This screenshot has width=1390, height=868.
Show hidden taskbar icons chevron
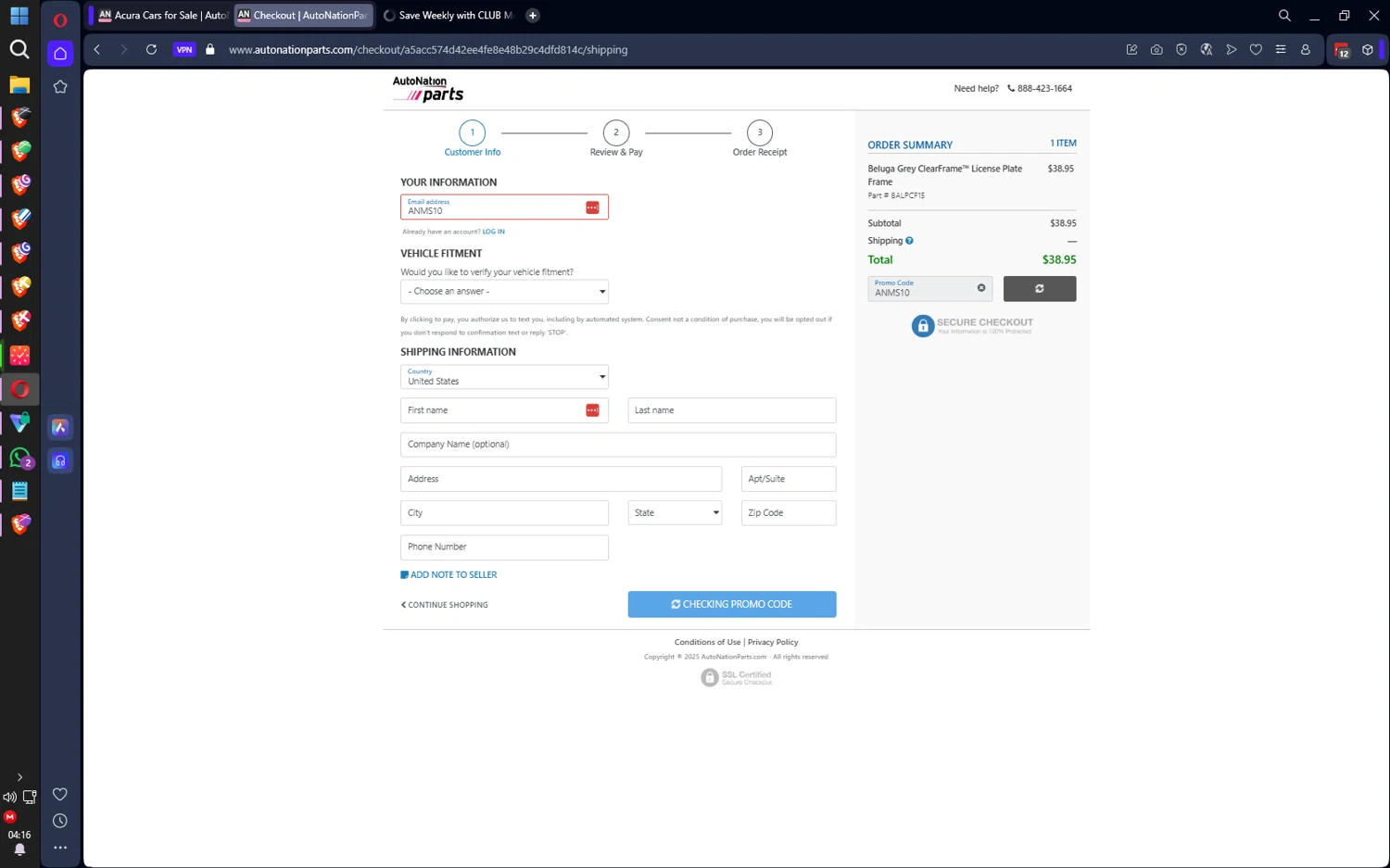point(19,777)
